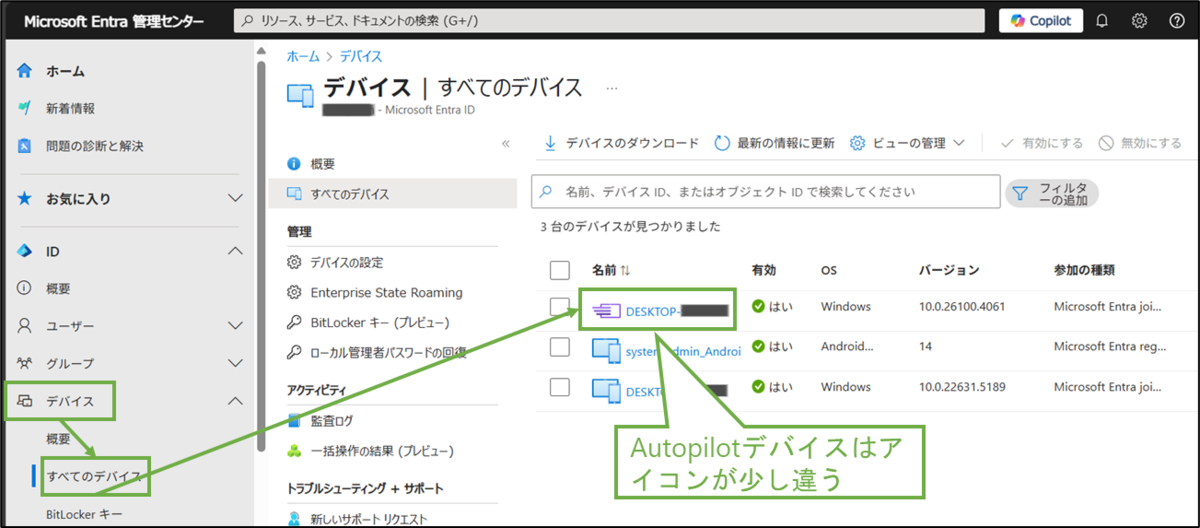This screenshot has height=528, width=1200.
Task: Go to ホーム in the left sidebar
Action: pos(65,71)
